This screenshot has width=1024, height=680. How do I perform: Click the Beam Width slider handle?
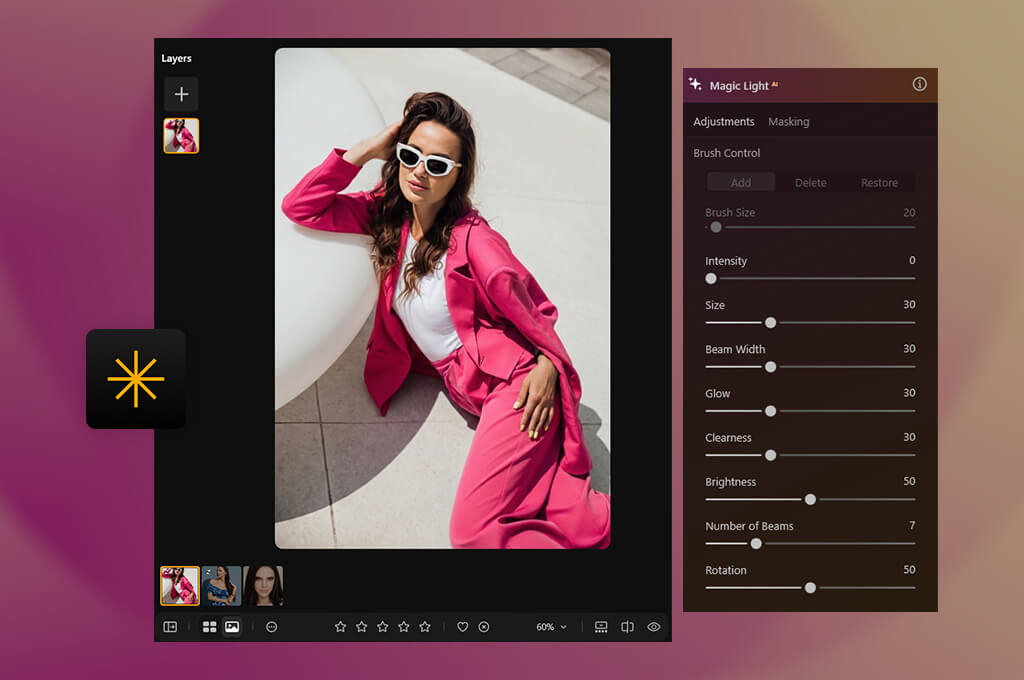pos(771,367)
